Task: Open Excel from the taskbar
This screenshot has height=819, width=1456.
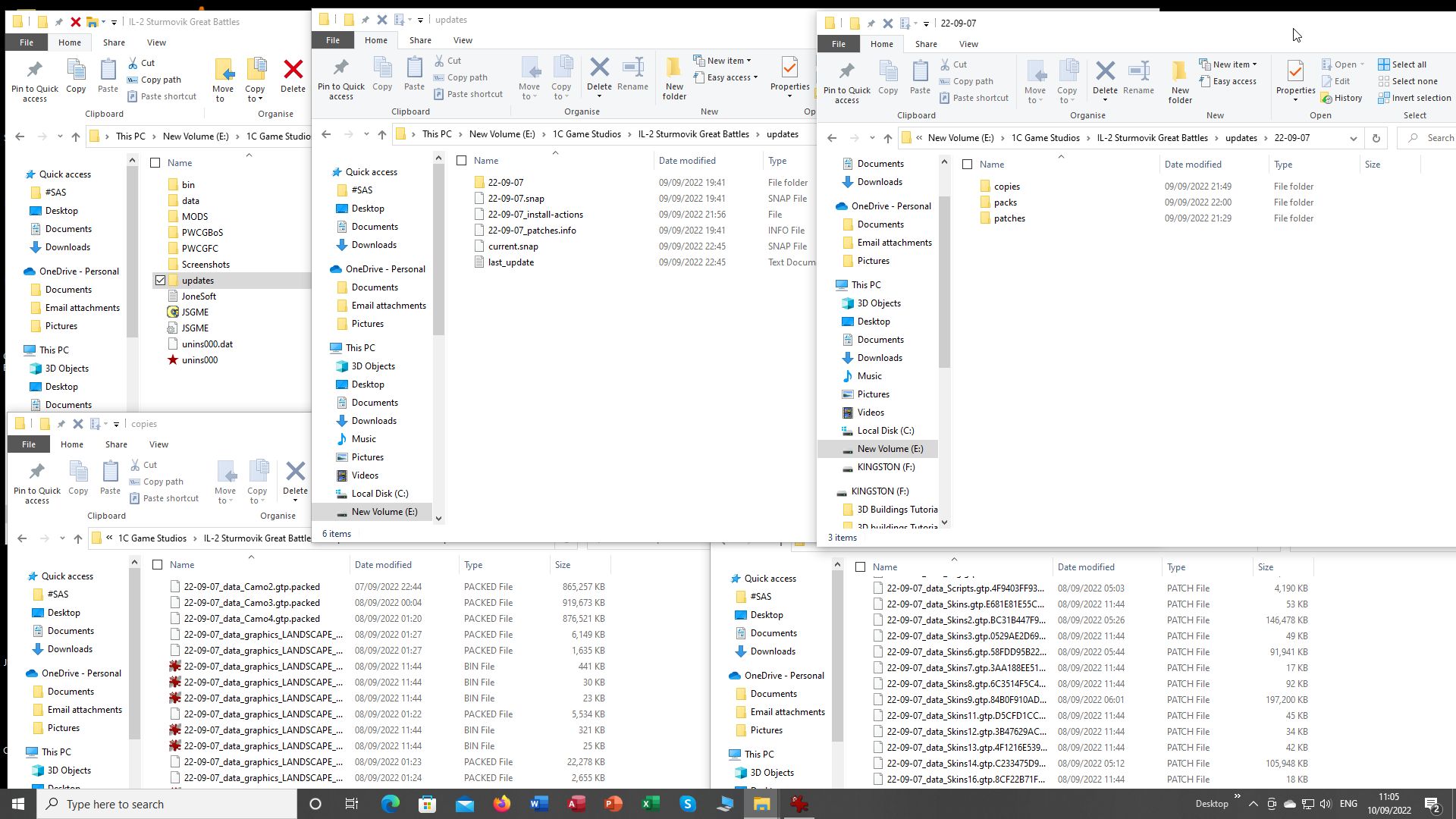Action: (x=651, y=804)
